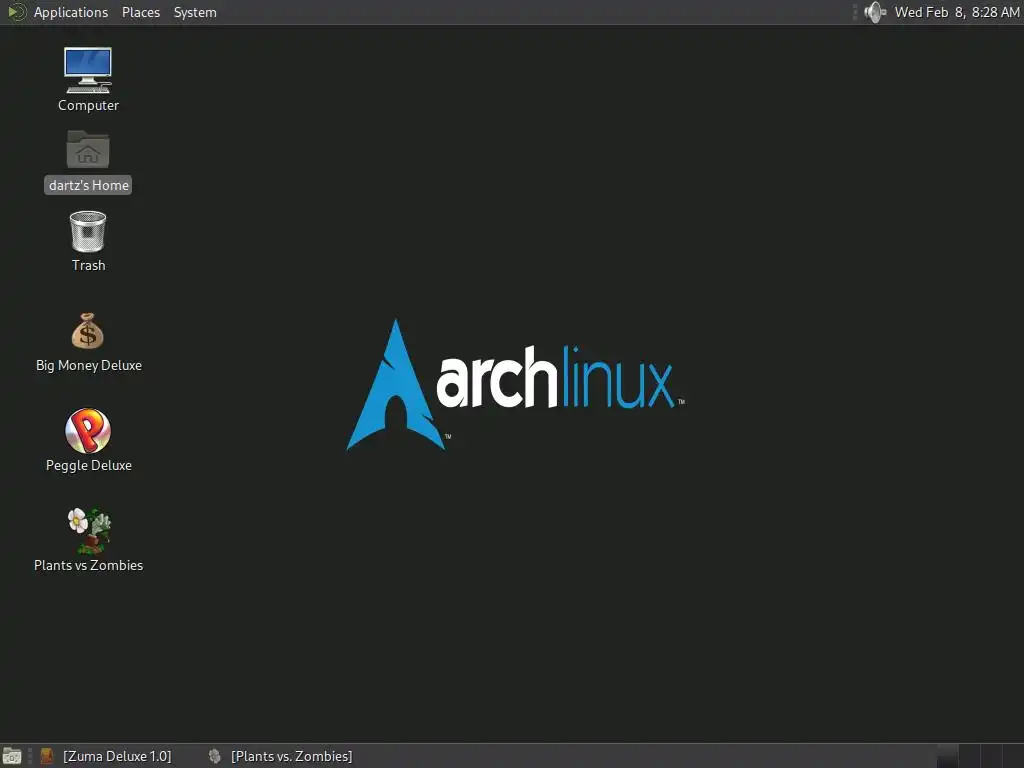Restore the Plants vs. Zombies taskbar window
Image resolution: width=1024 pixels, height=768 pixels.
click(x=281, y=756)
